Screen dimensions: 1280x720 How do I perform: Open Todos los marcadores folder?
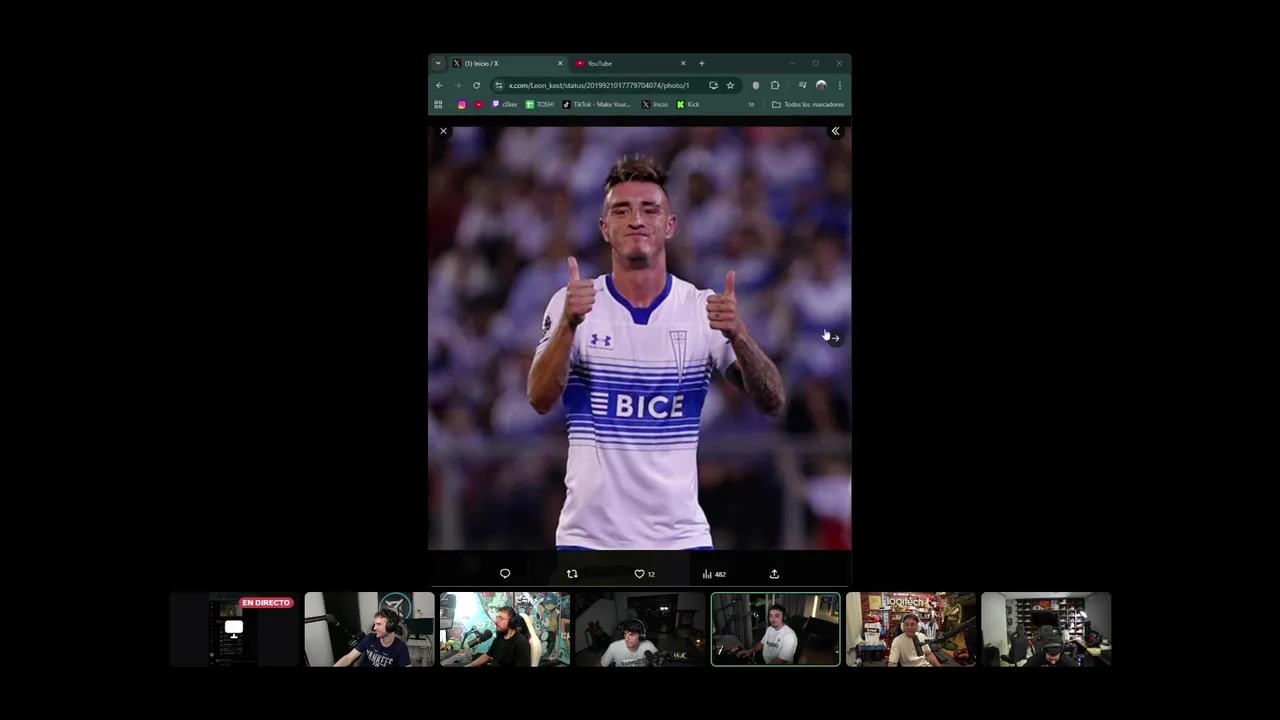point(808,104)
